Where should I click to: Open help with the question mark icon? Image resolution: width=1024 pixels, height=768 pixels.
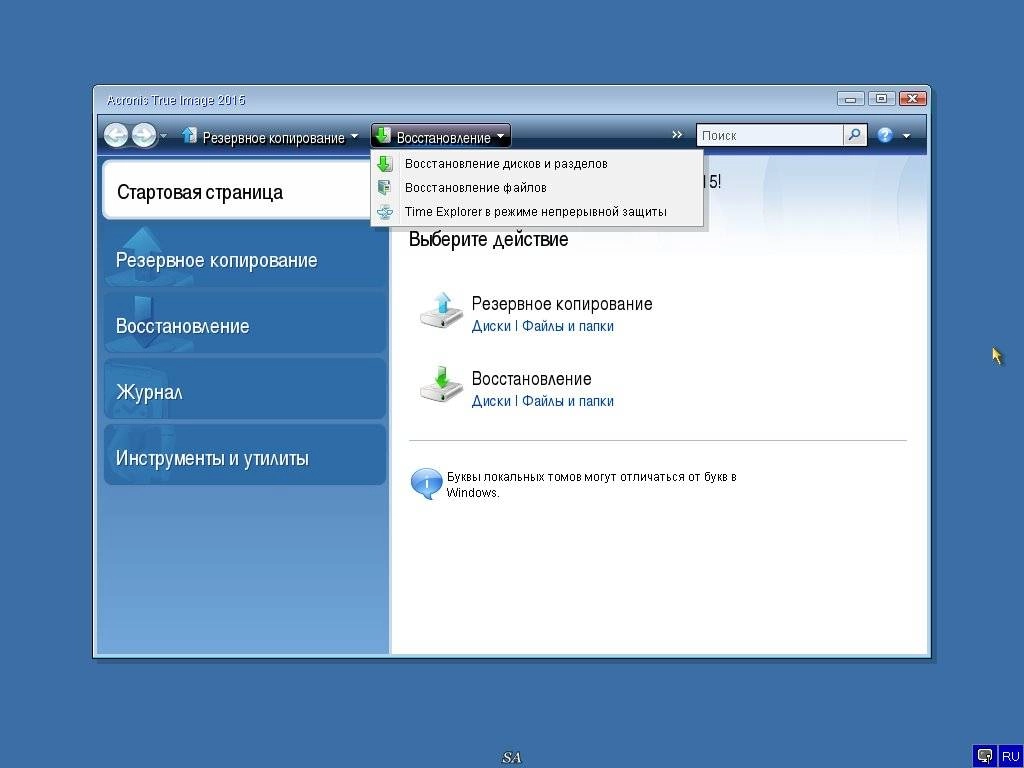point(885,135)
